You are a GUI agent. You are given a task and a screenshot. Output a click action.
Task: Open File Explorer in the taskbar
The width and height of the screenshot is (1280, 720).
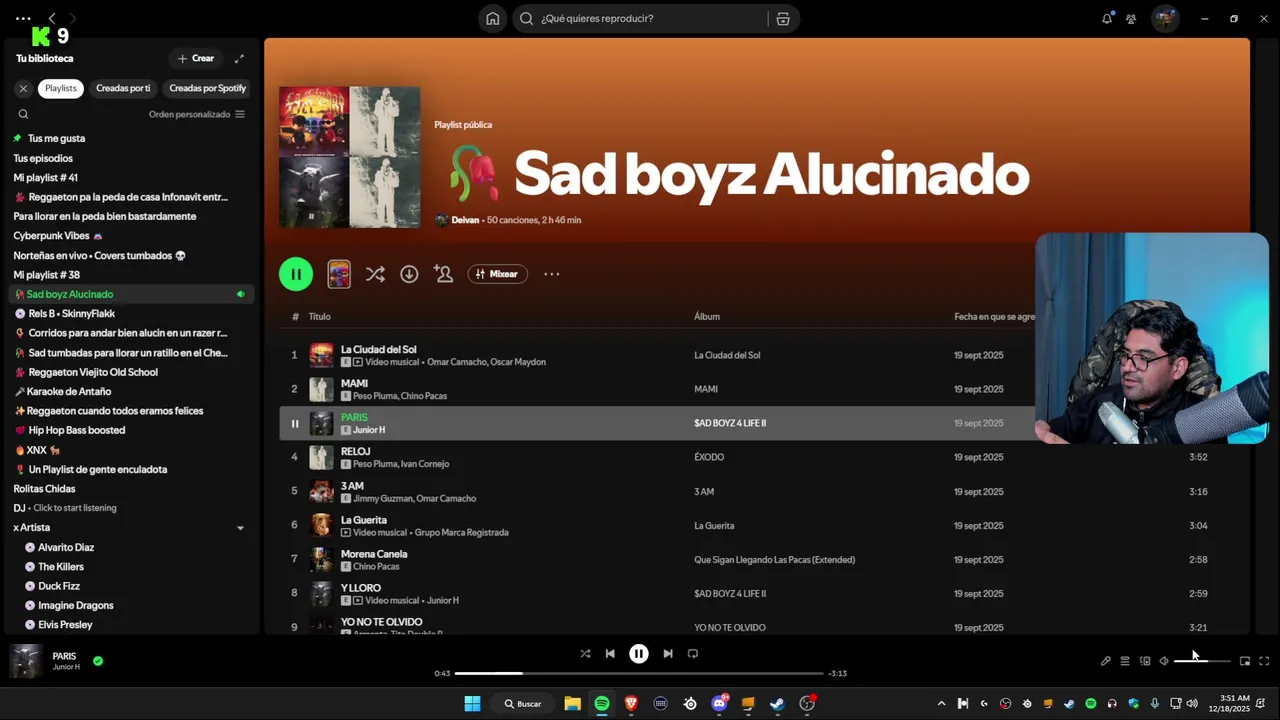click(572, 704)
